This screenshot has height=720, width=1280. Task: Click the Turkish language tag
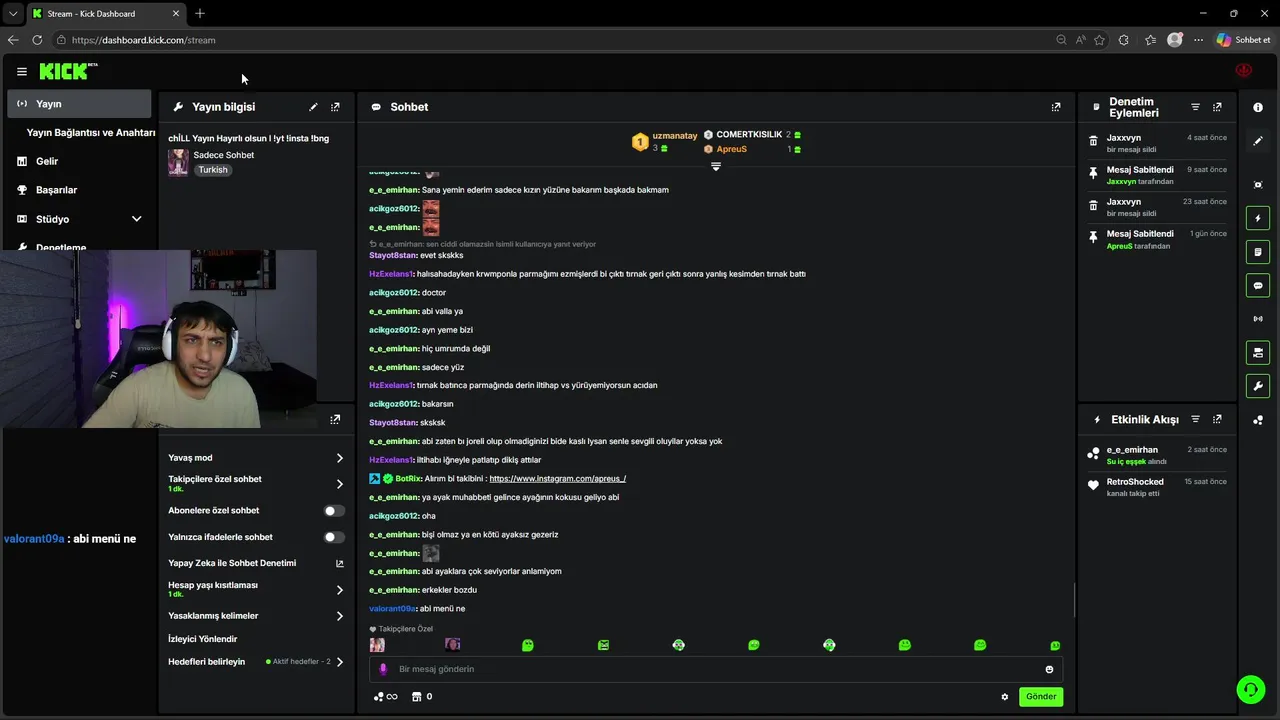[213, 170]
